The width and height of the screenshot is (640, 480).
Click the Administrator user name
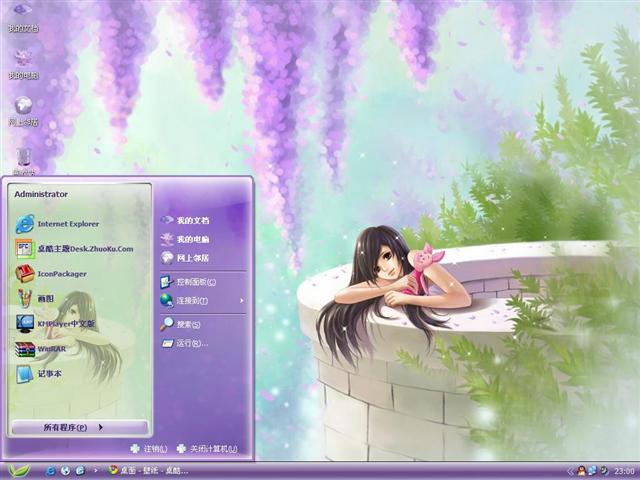(x=41, y=194)
